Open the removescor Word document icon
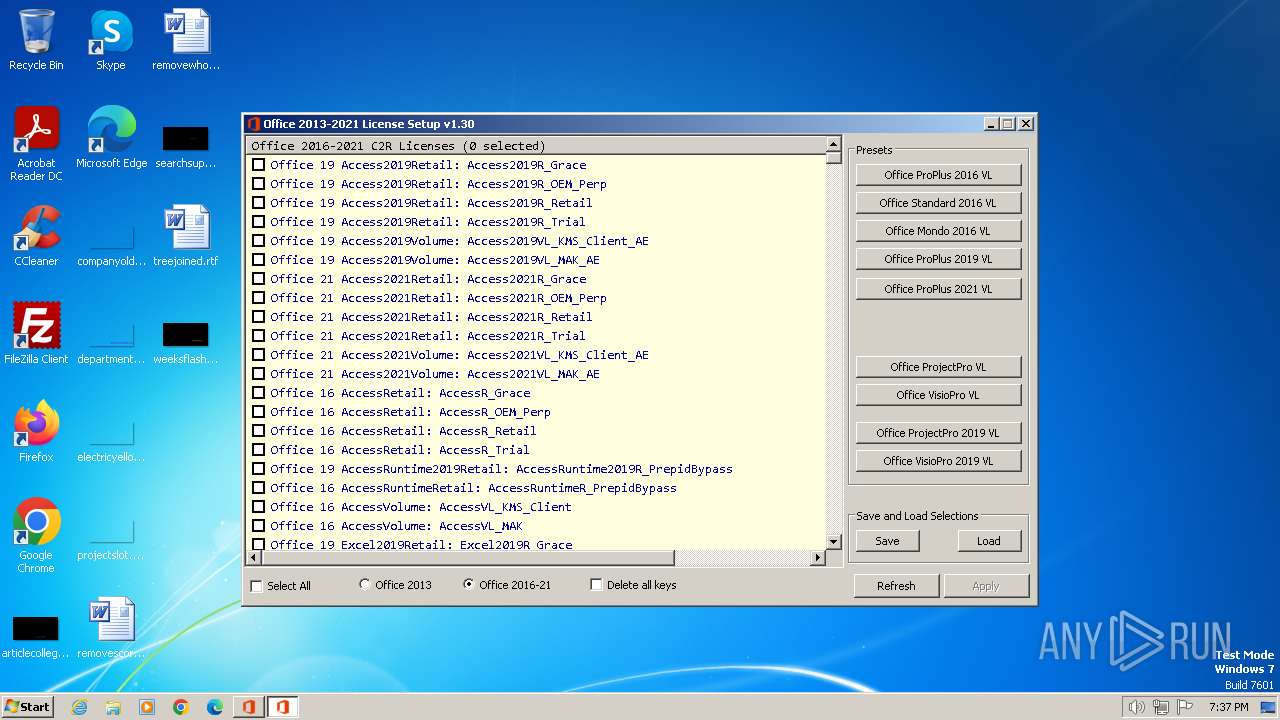 click(x=111, y=628)
